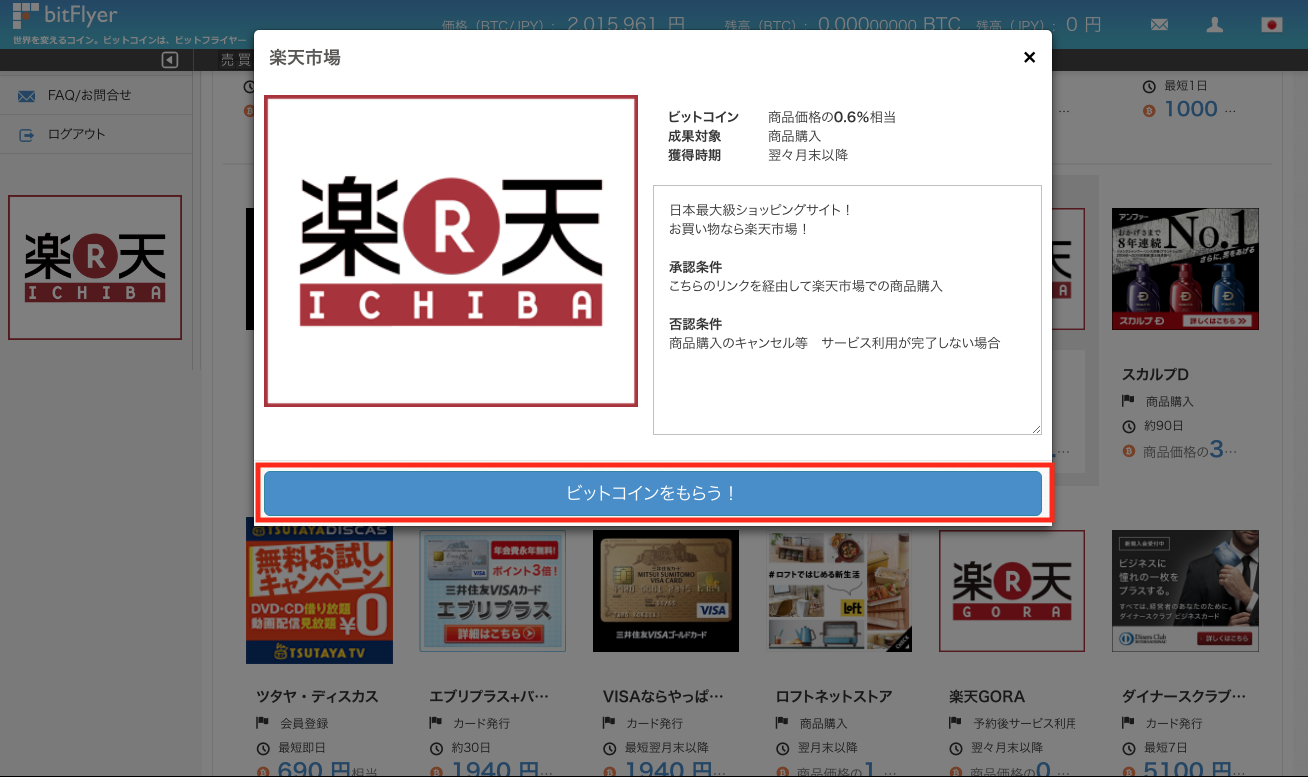This screenshot has height=777, width=1308.
Task: Click the エブリプラス+バ… title
Action: 490,696
